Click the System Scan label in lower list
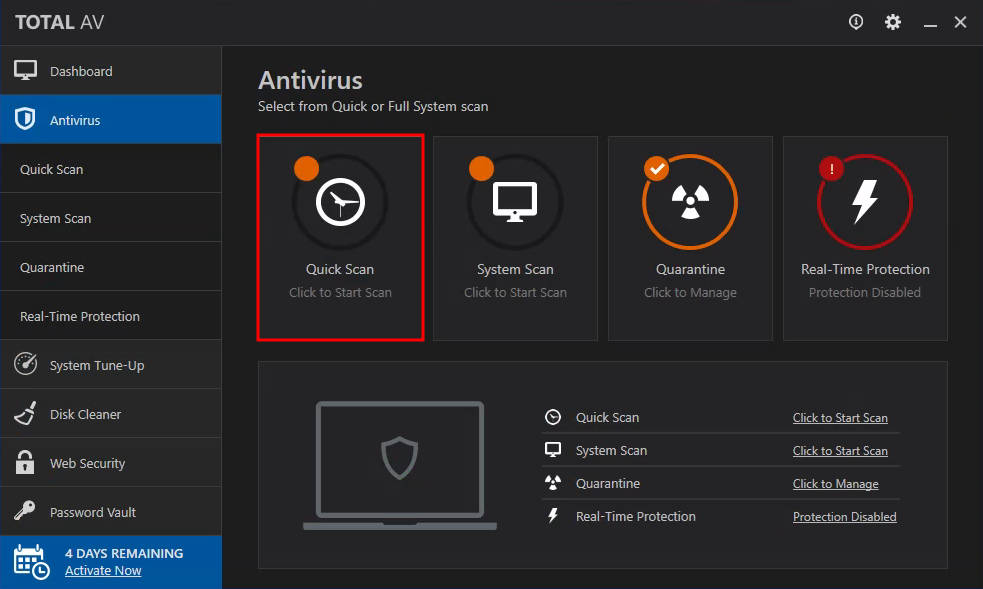983x589 pixels. (x=611, y=451)
